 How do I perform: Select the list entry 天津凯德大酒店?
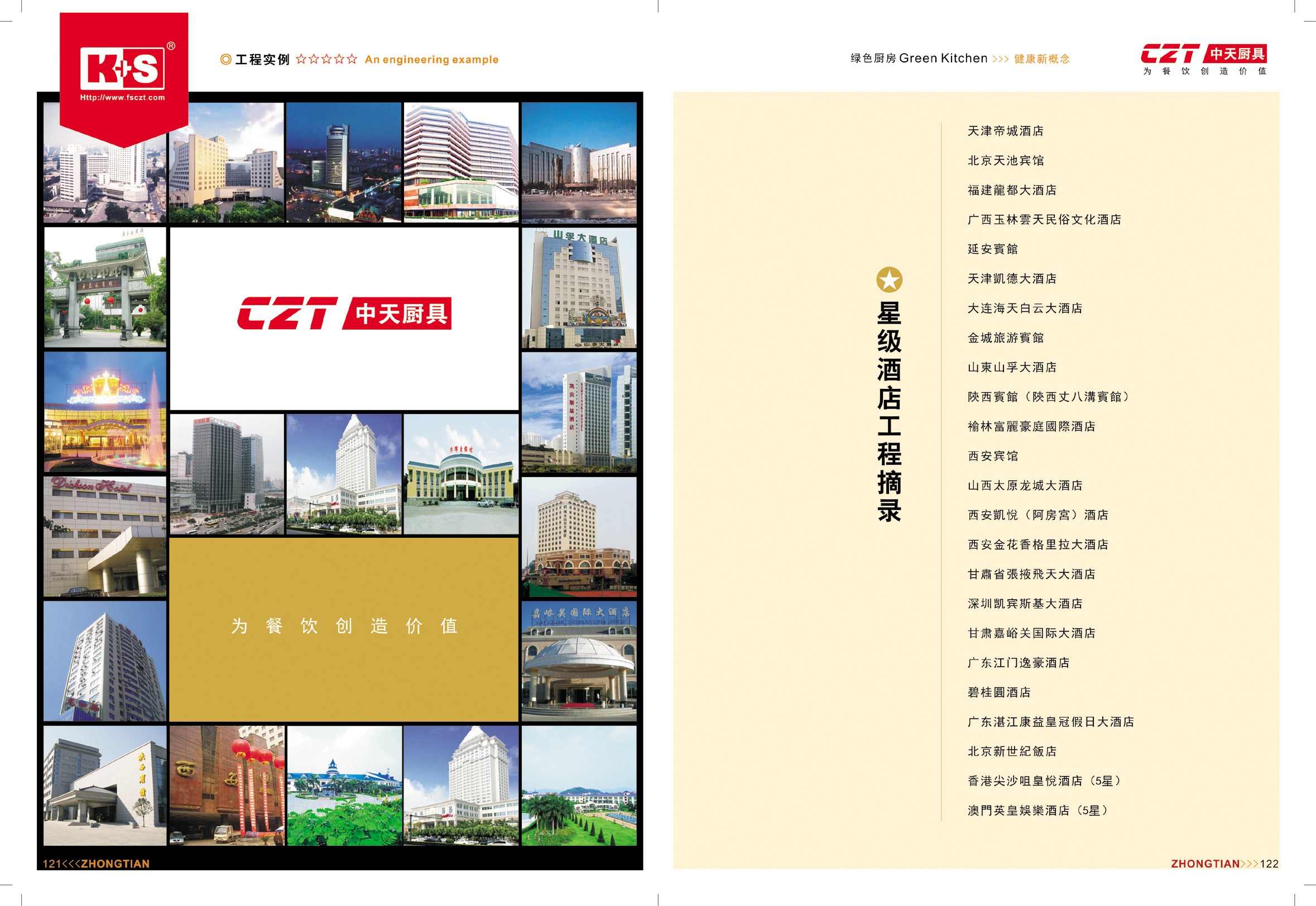tap(1012, 279)
